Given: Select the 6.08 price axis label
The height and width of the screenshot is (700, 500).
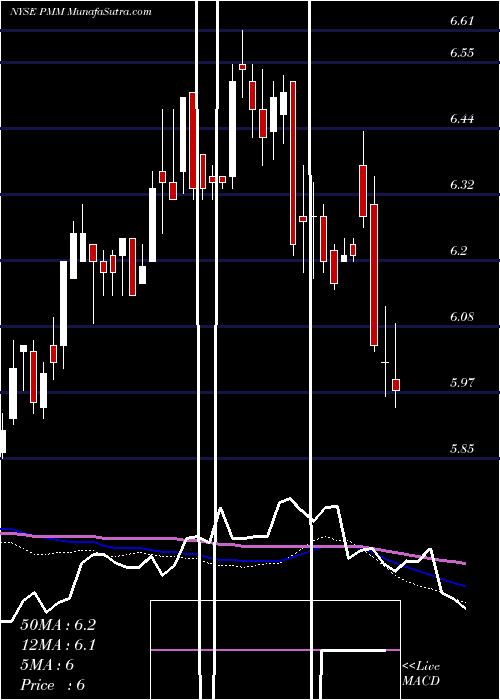Looking at the screenshot, I should tap(462, 317).
